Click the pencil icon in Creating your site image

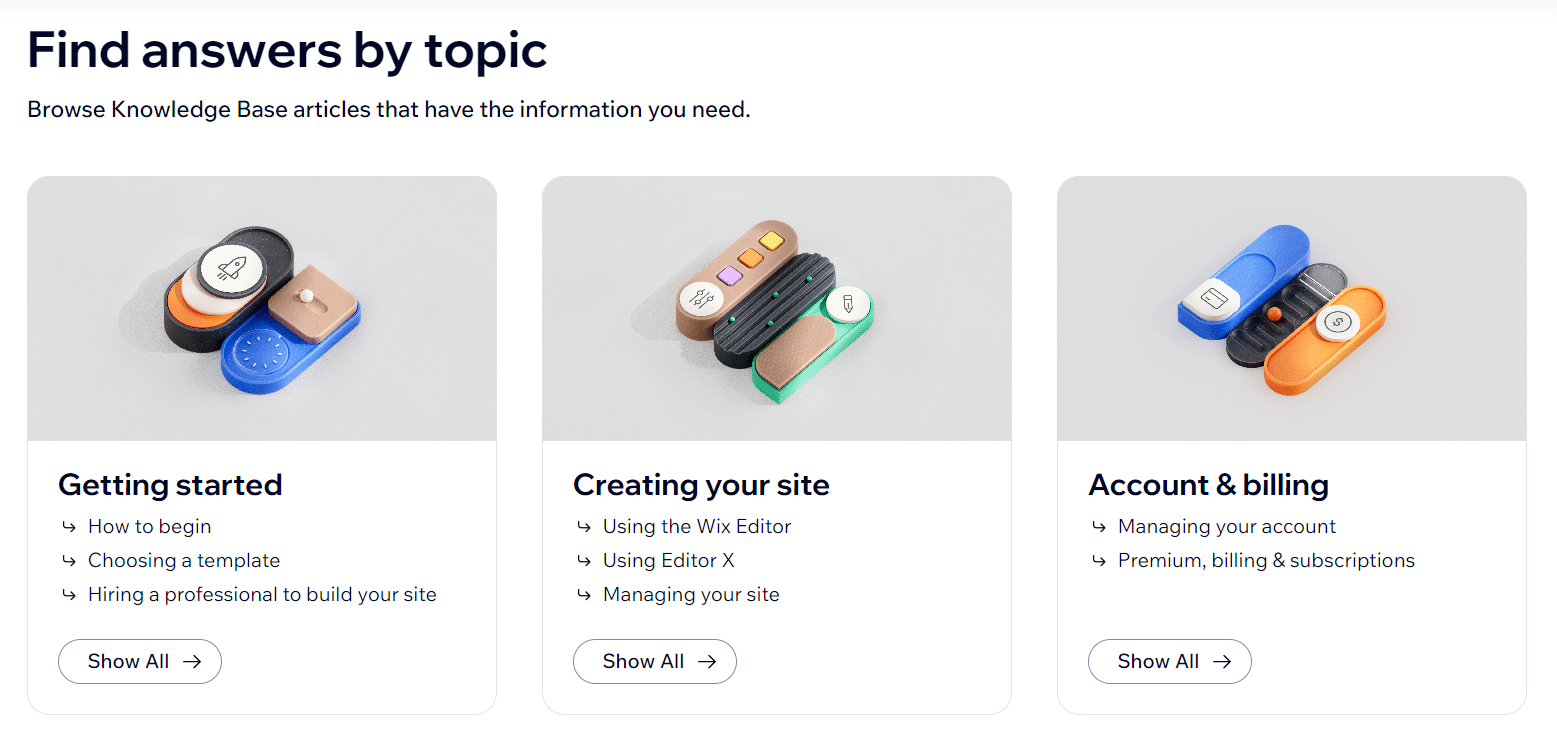[x=846, y=302]
